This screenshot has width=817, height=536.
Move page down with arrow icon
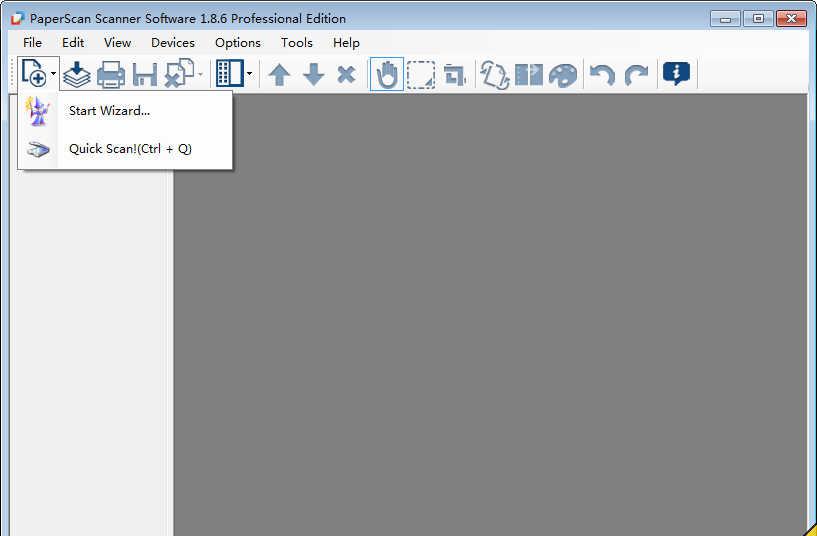[x=314, y=74]
